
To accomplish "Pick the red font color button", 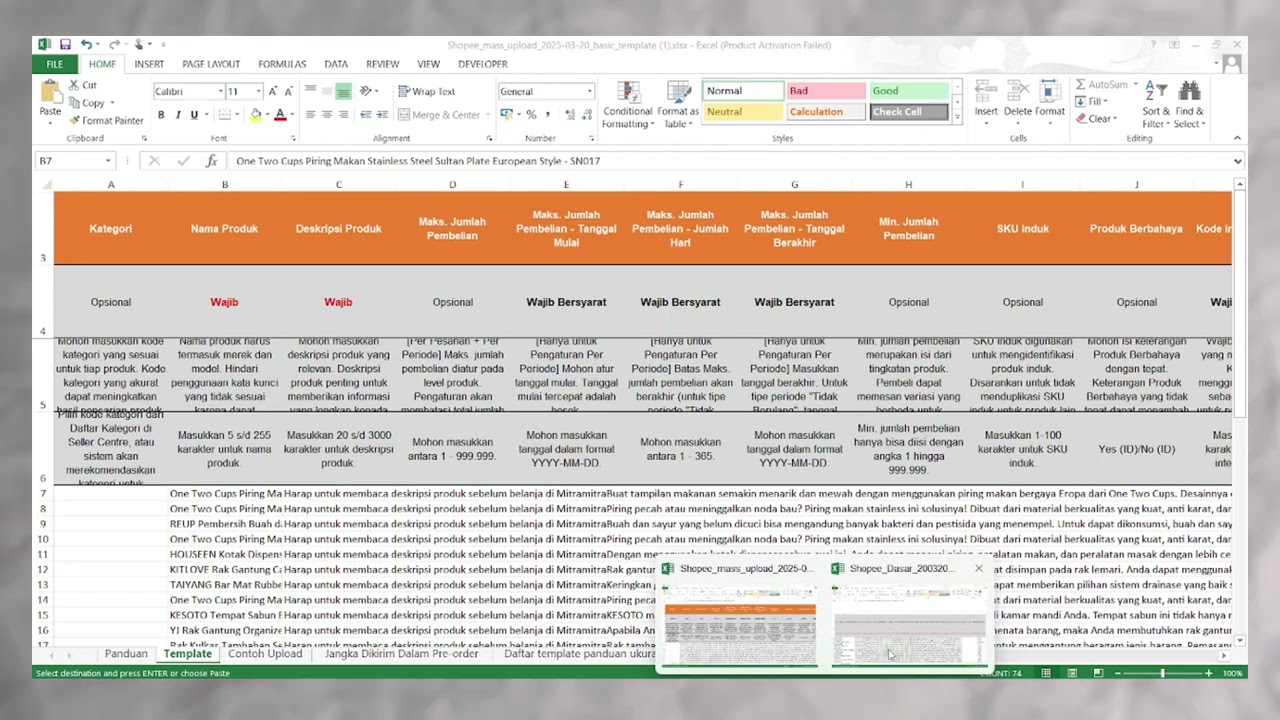I will tap(280, 115).
